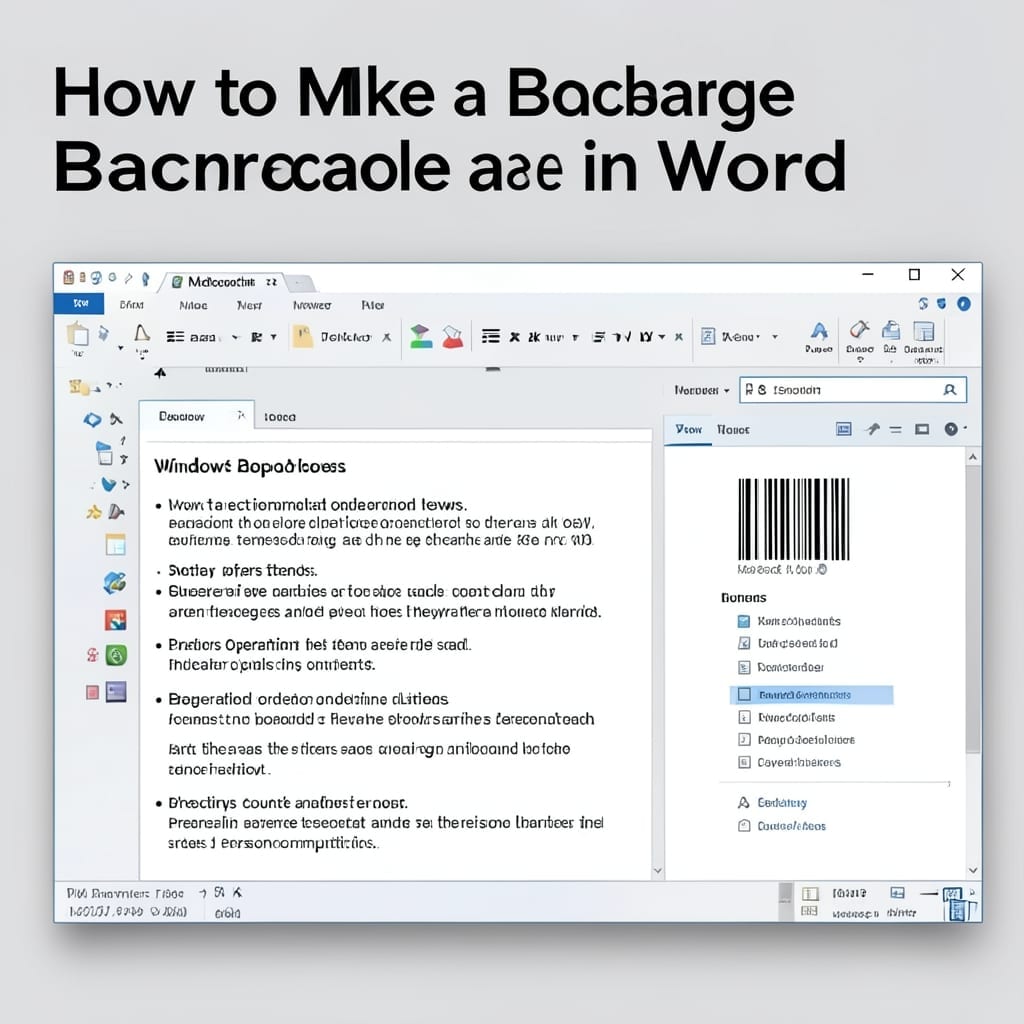This screenshot has height=1024, width=1024.
Task: Click the blue filled icon for Kamcothedants
Action: pos(744,621)
